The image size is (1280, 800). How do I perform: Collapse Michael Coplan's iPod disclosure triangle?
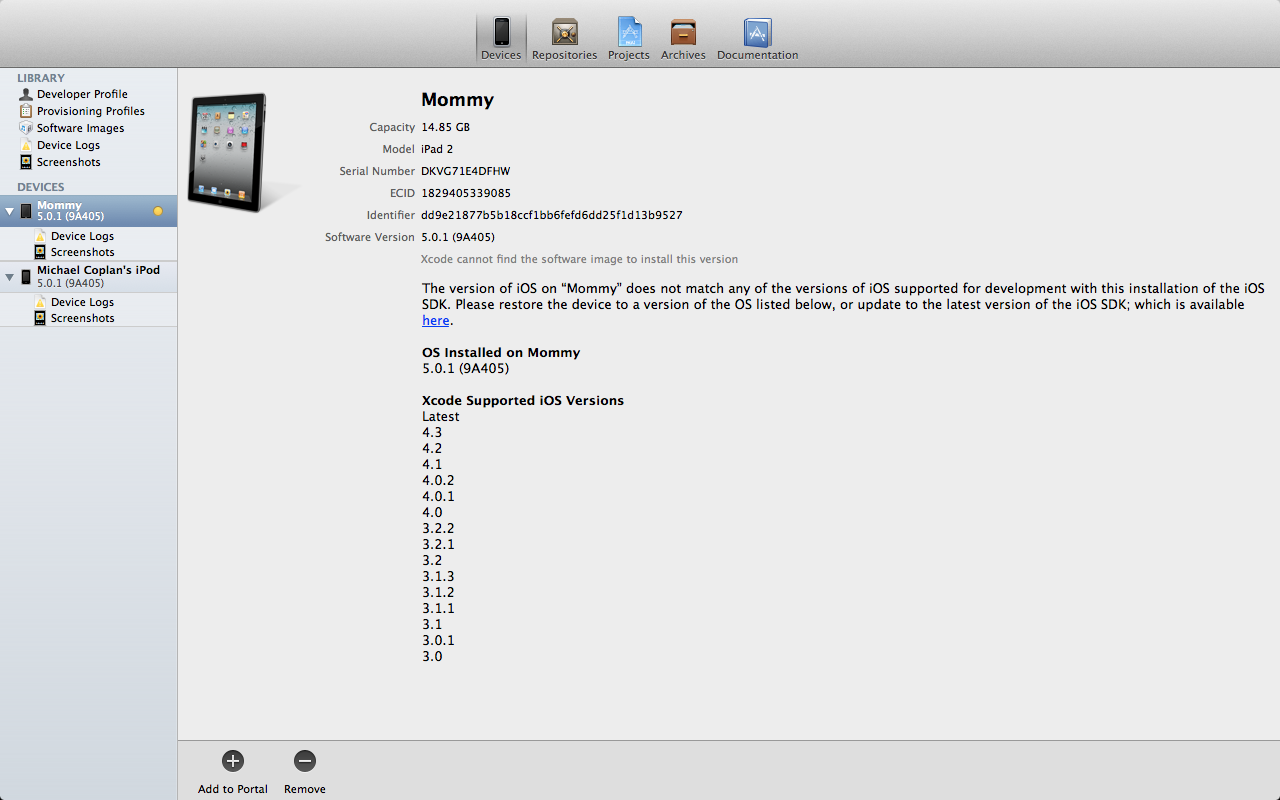click(x=10, y=277)
